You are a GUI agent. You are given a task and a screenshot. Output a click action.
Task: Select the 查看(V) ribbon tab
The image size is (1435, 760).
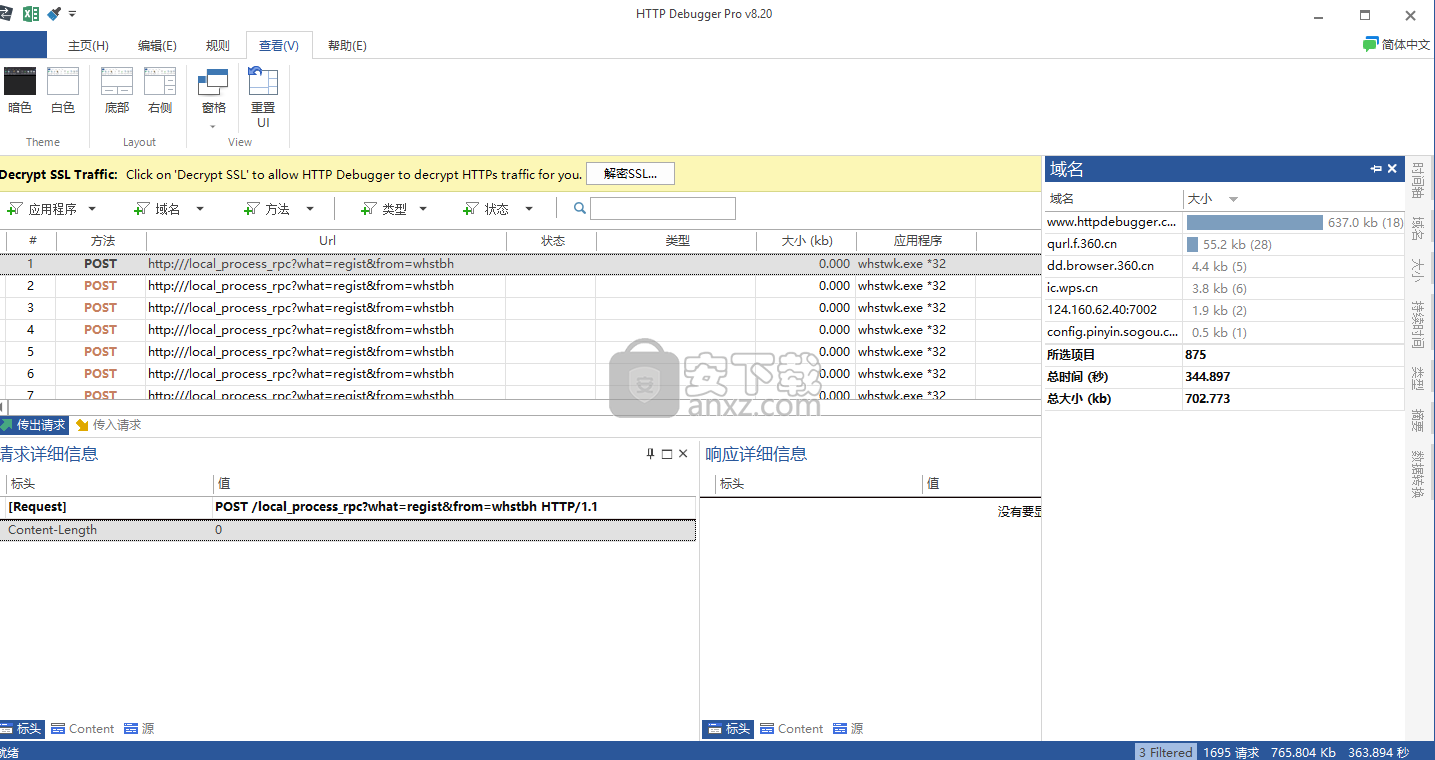[279, 46]
